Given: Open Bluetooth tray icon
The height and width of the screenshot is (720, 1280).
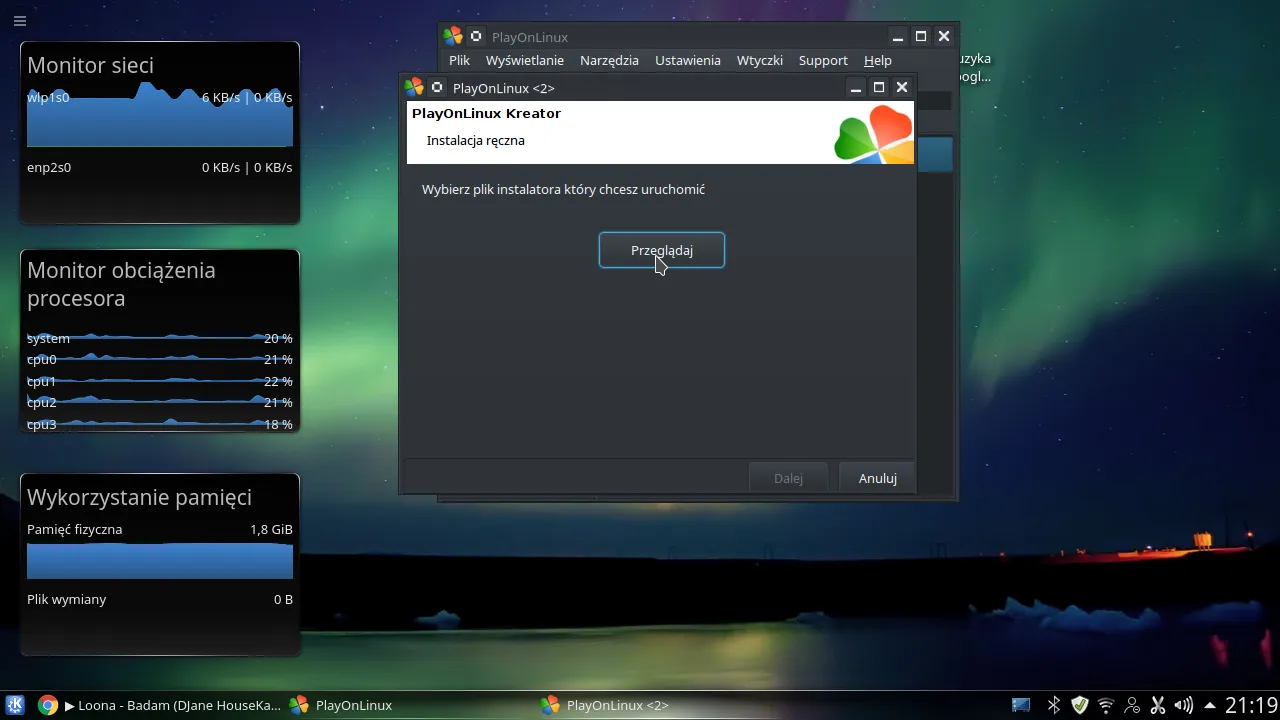Looking at the screenshot, I should point(1053,705).
